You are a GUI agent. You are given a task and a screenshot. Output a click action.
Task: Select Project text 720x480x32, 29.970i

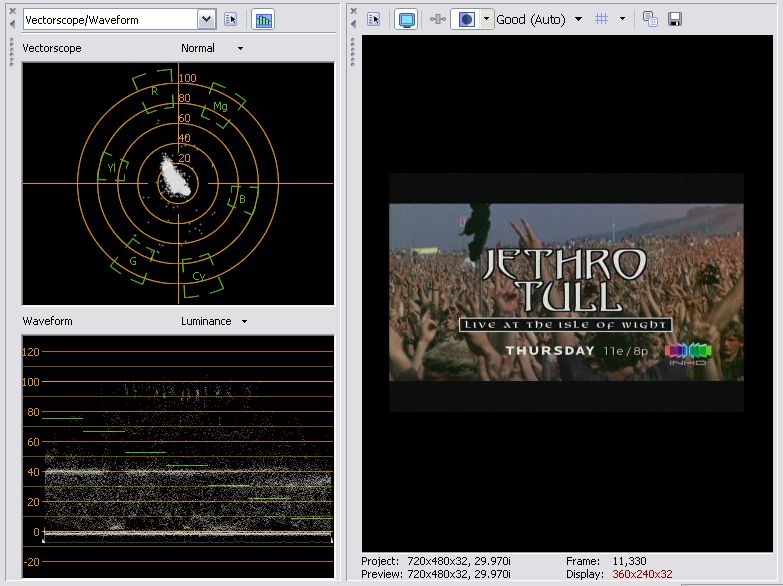(x=459, y=561)
